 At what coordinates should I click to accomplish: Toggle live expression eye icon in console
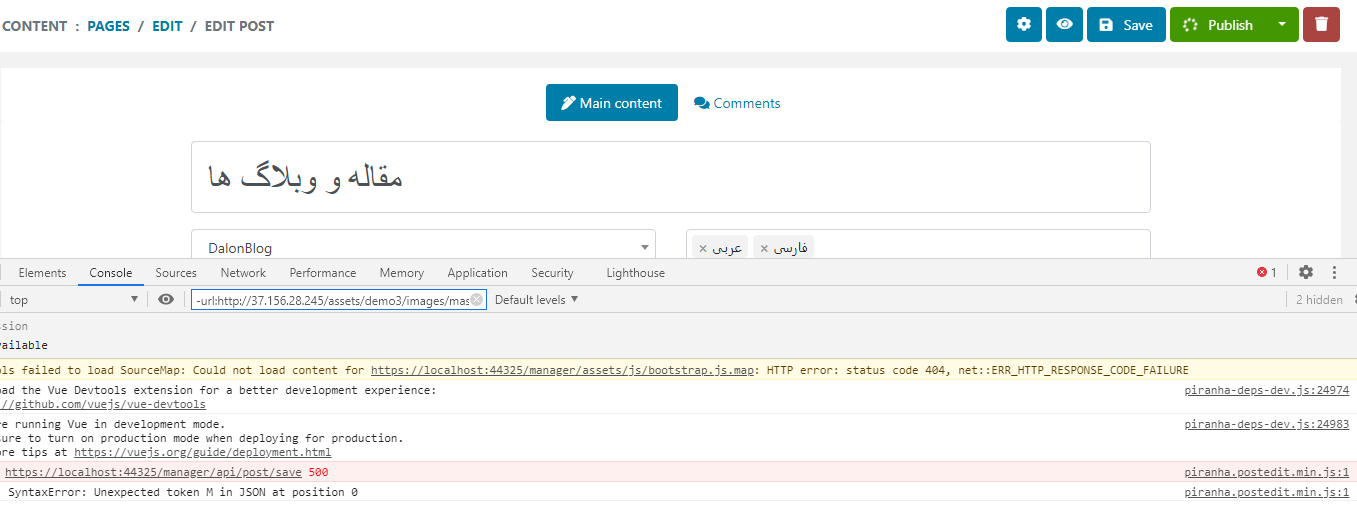[166, 300]
